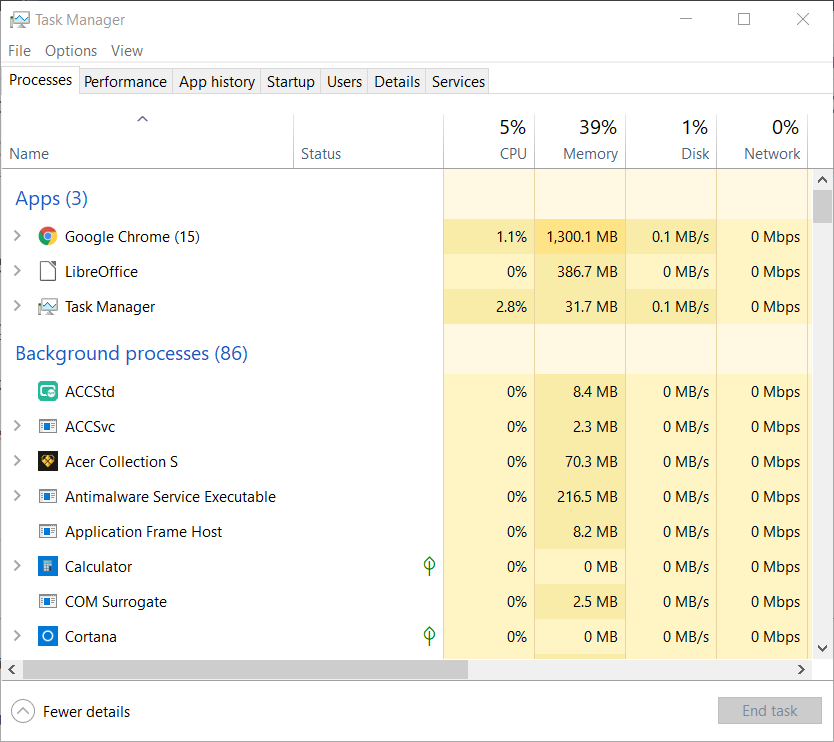This screenshot has width=834, height=742.
Task: Expand the ACCSvc process row
Action: click(17, 426)
